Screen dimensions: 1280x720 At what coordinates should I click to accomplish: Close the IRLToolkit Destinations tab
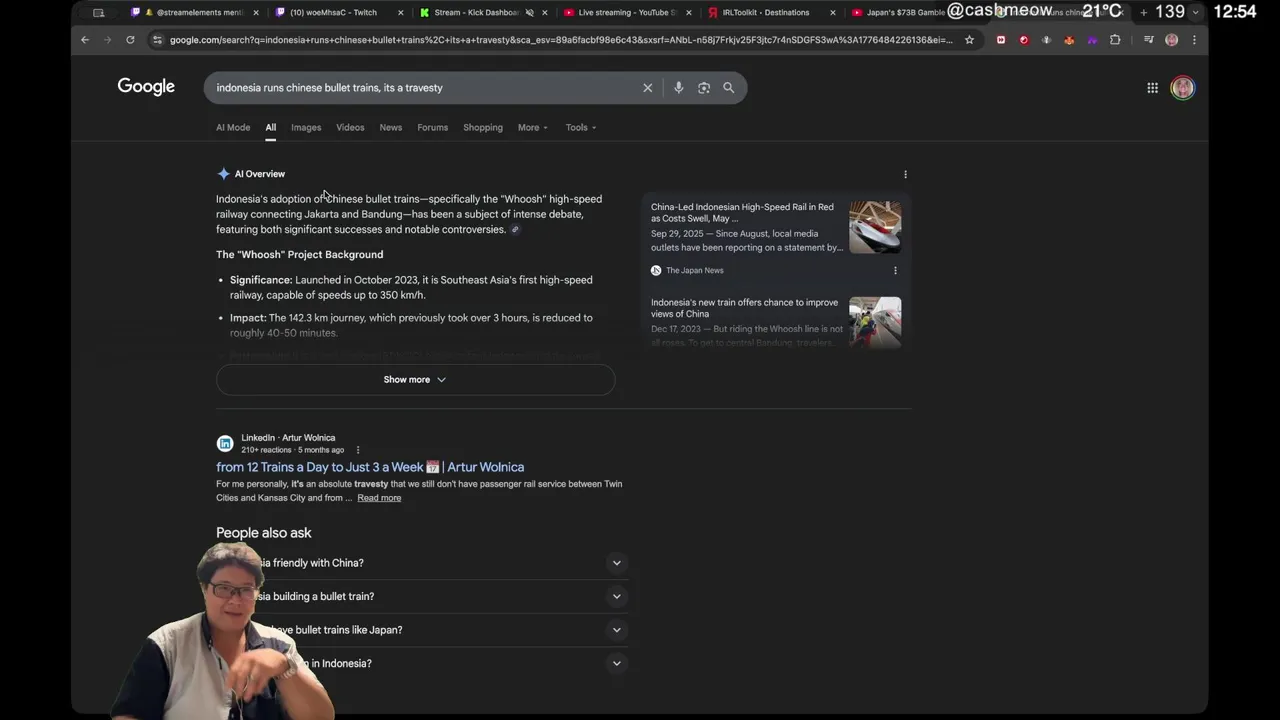[832, 13]
